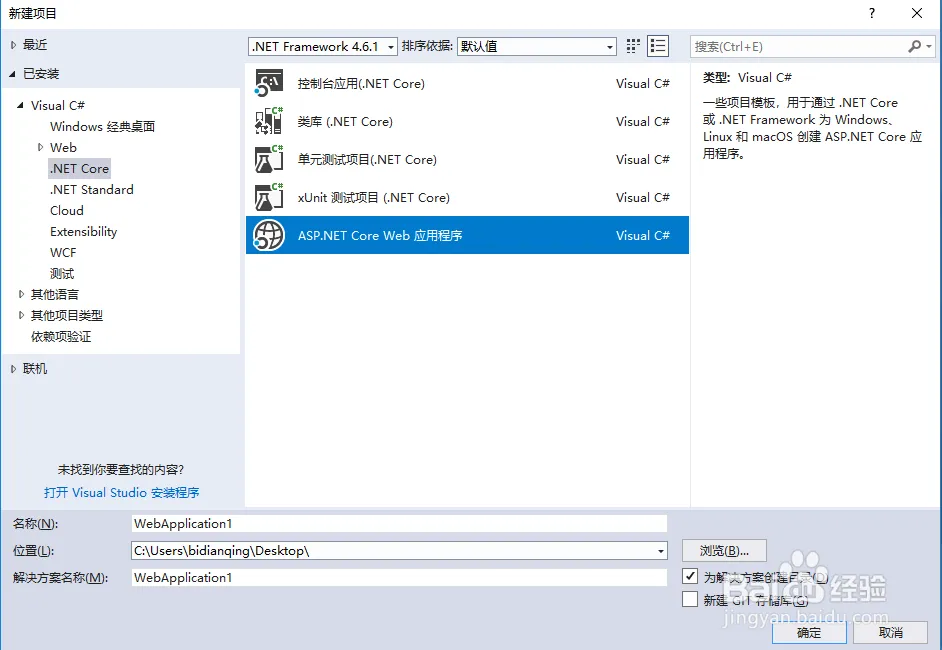Switch to medium icons list view

658,46
